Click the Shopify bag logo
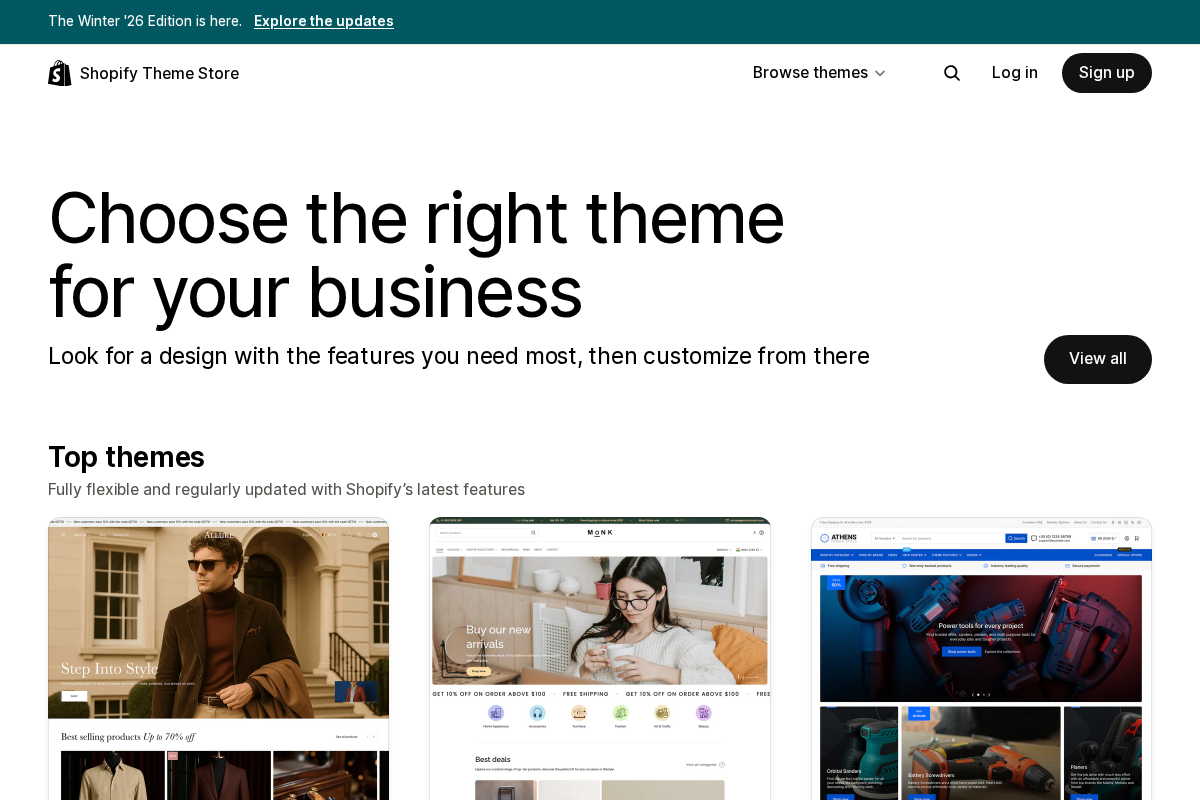1200x800 pixels. 60,72
